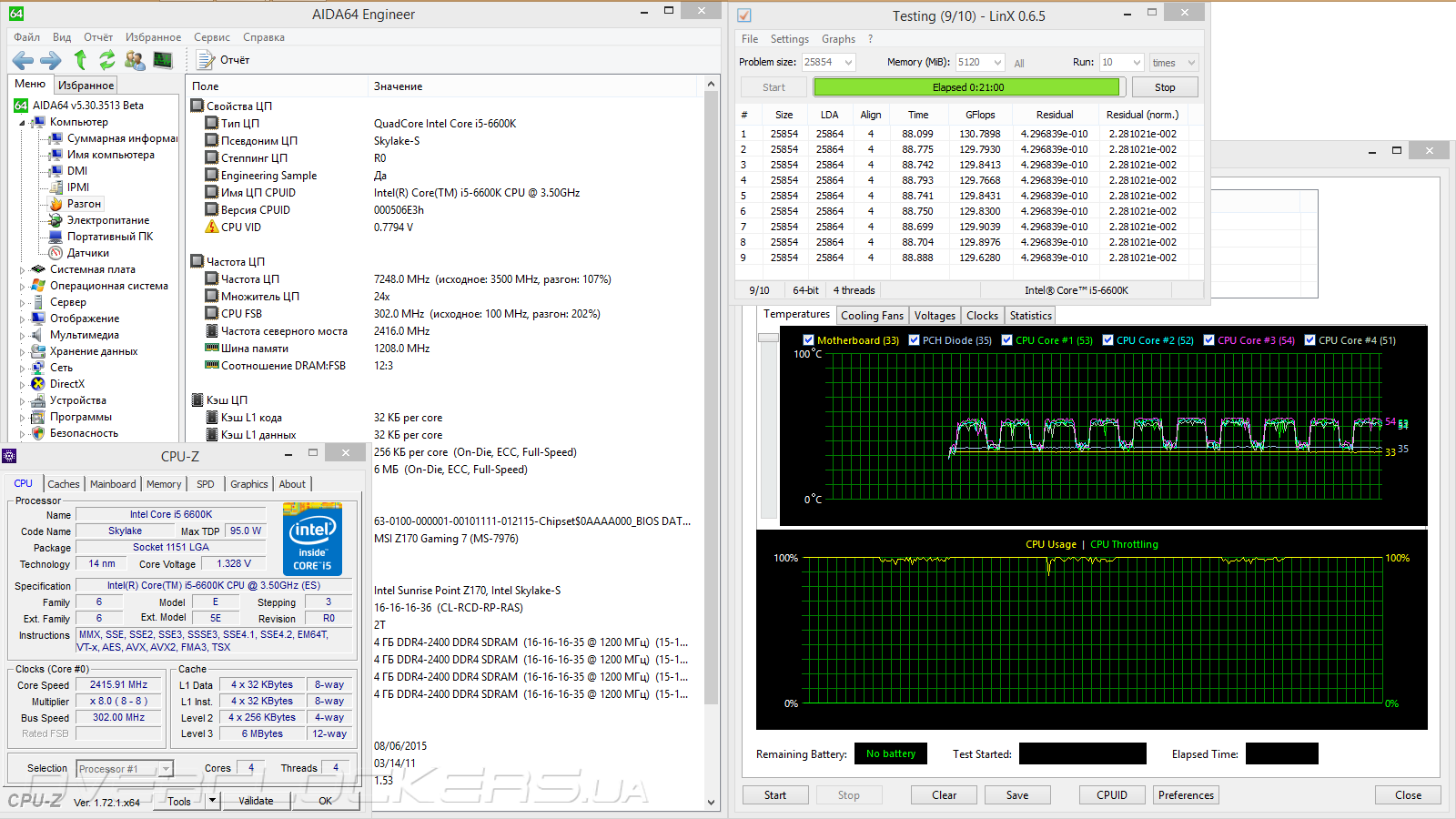Click the AIDA64 back navigation arrow

click(23, 60)
